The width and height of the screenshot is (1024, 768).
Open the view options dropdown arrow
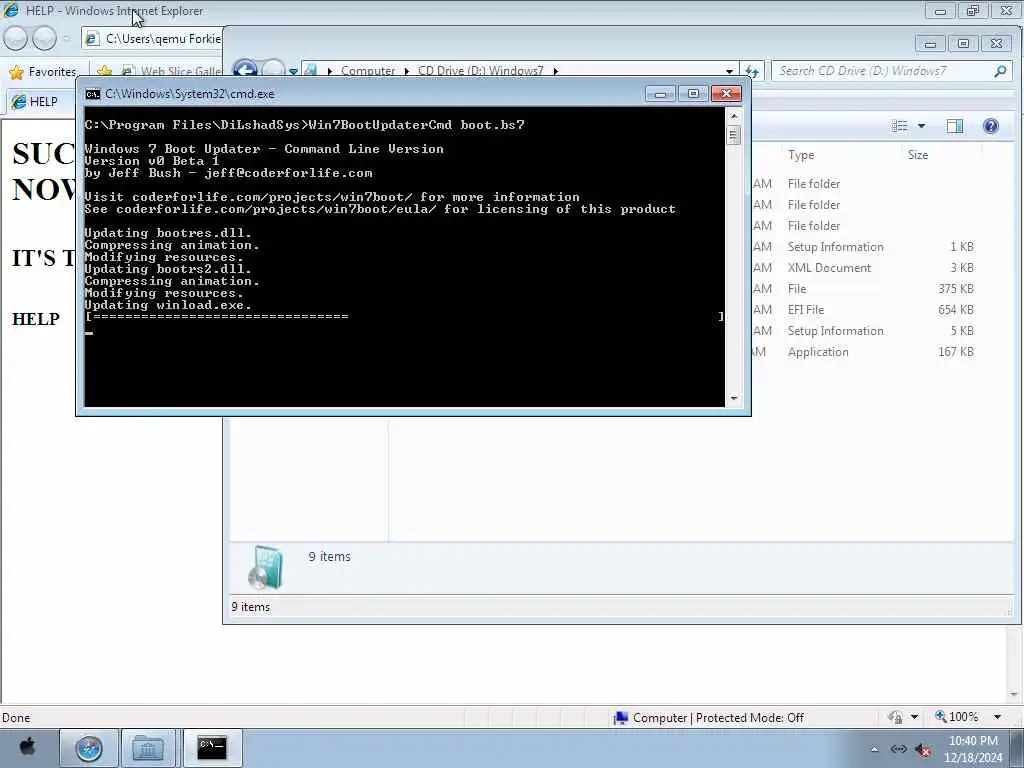point(921,126)
